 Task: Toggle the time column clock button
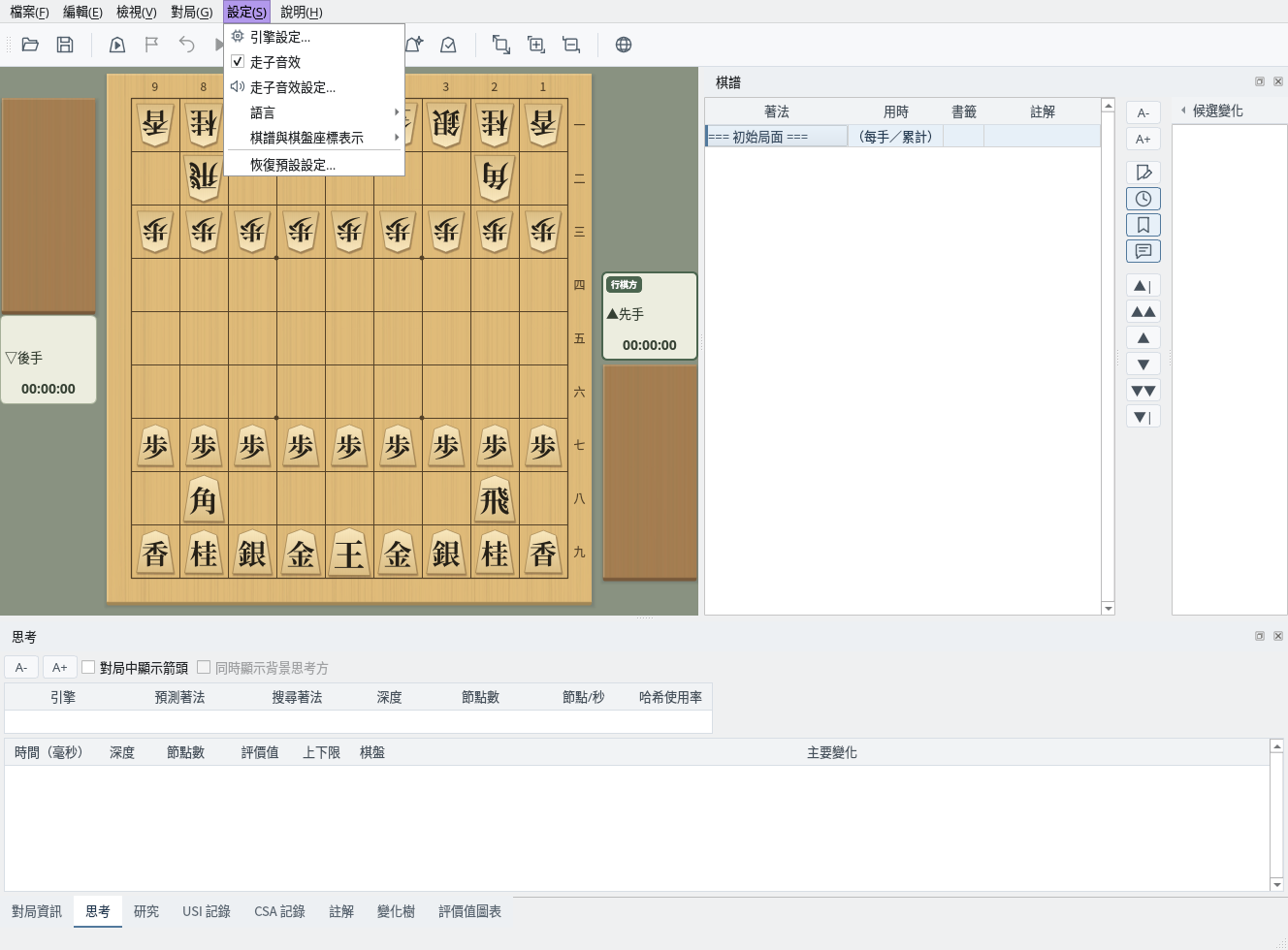[x=1143, y=199]
